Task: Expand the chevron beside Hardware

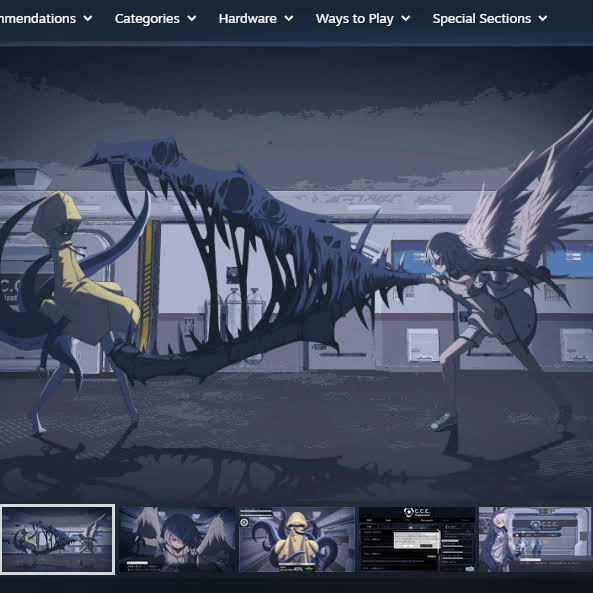Action: click(x=289, y=18)
